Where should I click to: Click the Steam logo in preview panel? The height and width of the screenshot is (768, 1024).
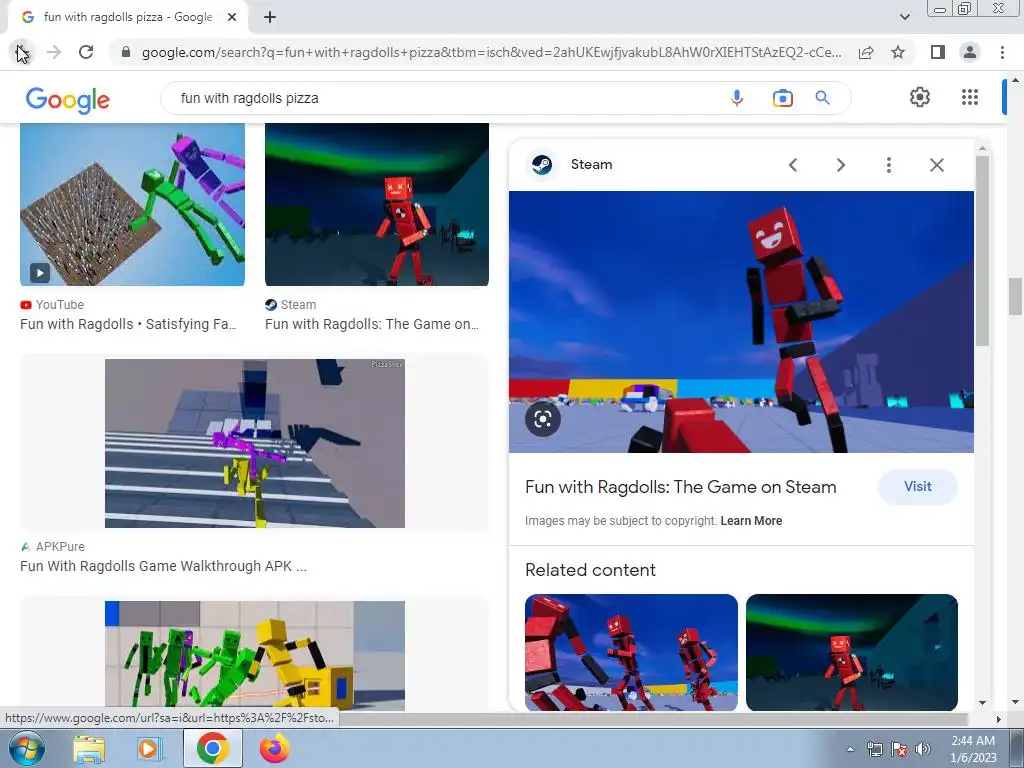pyautogui.click(x=541, y=165)
